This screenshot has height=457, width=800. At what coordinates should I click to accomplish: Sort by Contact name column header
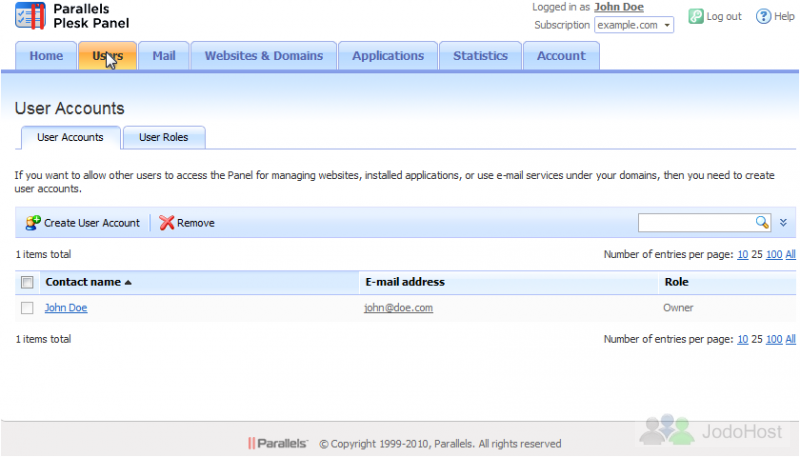(x=83, y=283)
